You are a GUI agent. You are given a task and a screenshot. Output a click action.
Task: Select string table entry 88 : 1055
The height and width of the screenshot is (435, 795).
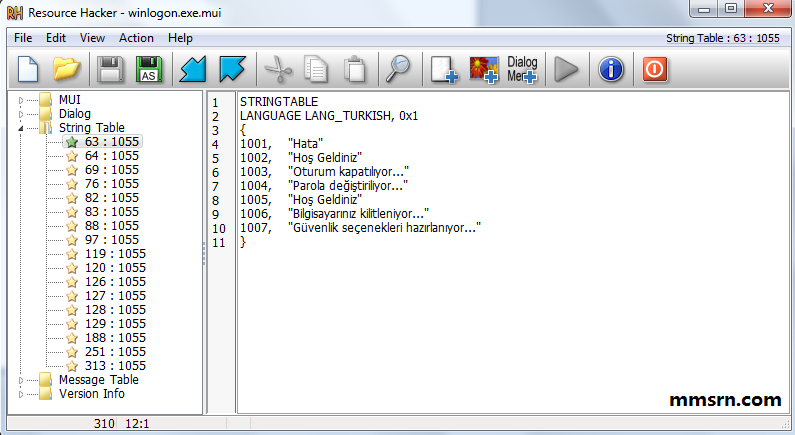point(112,226)
